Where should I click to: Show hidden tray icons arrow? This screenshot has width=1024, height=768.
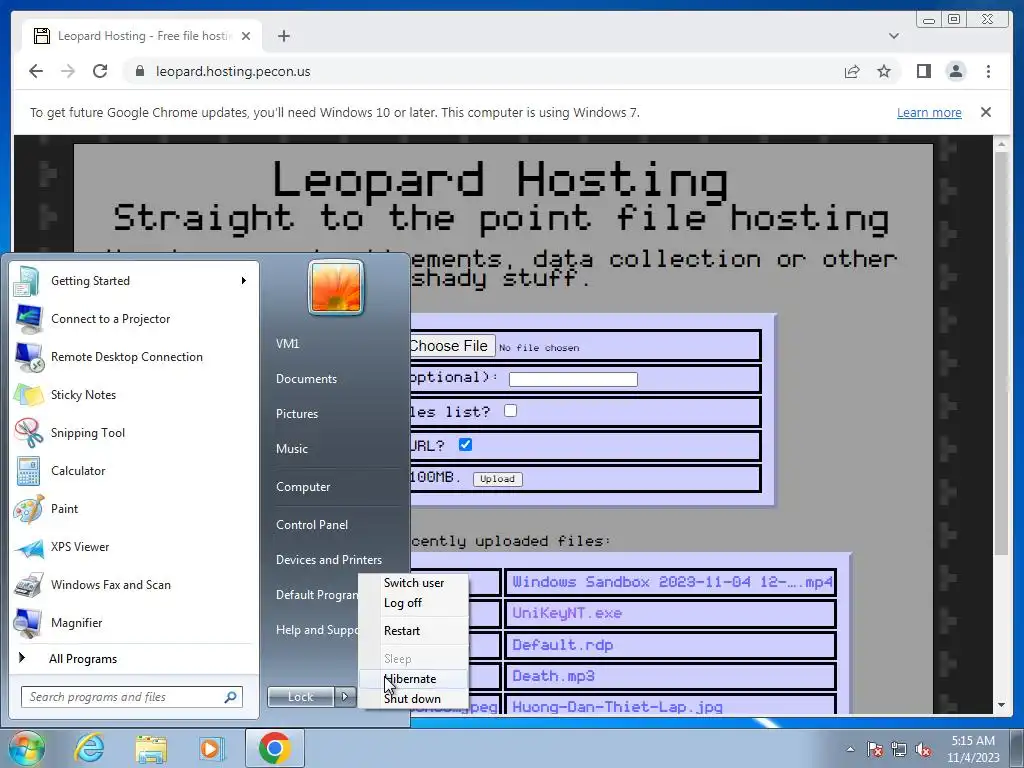tap(850, 749)
